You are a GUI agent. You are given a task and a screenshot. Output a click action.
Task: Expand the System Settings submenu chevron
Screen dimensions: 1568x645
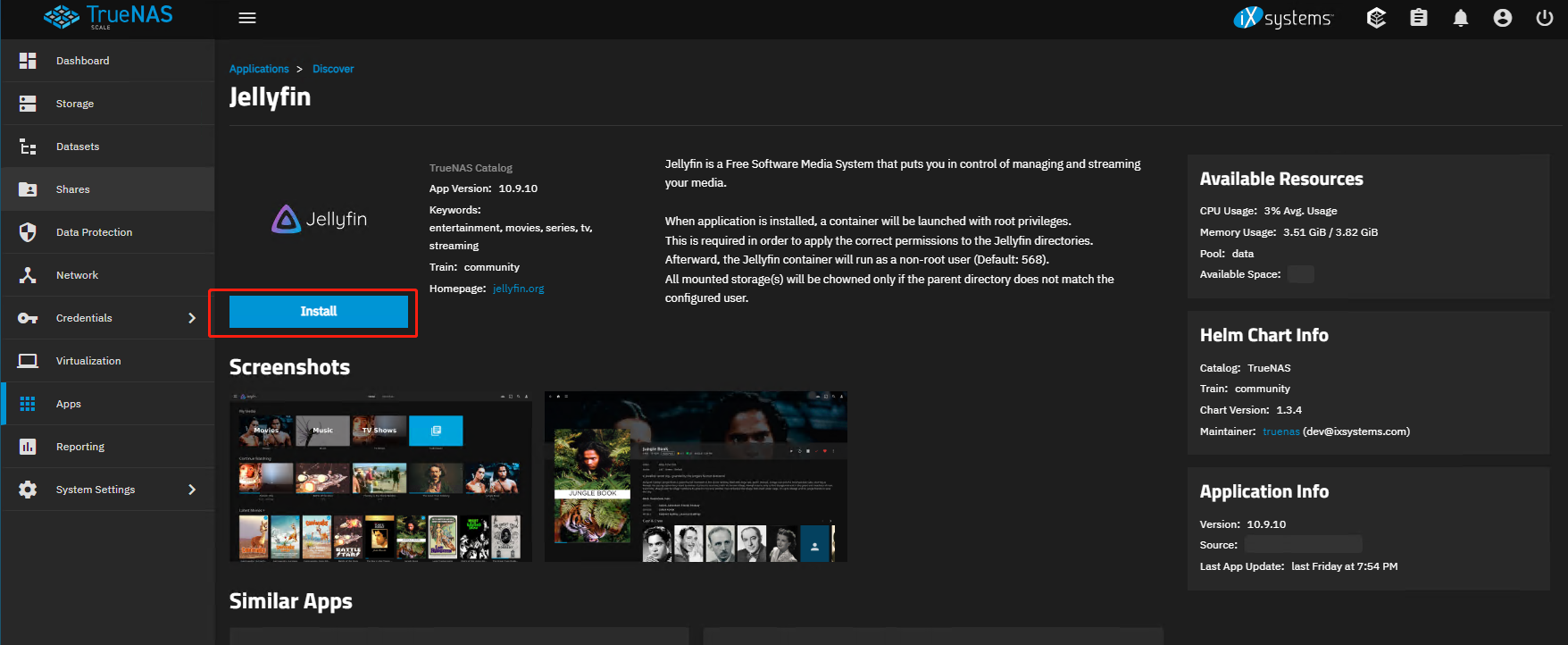pos(192,490)
